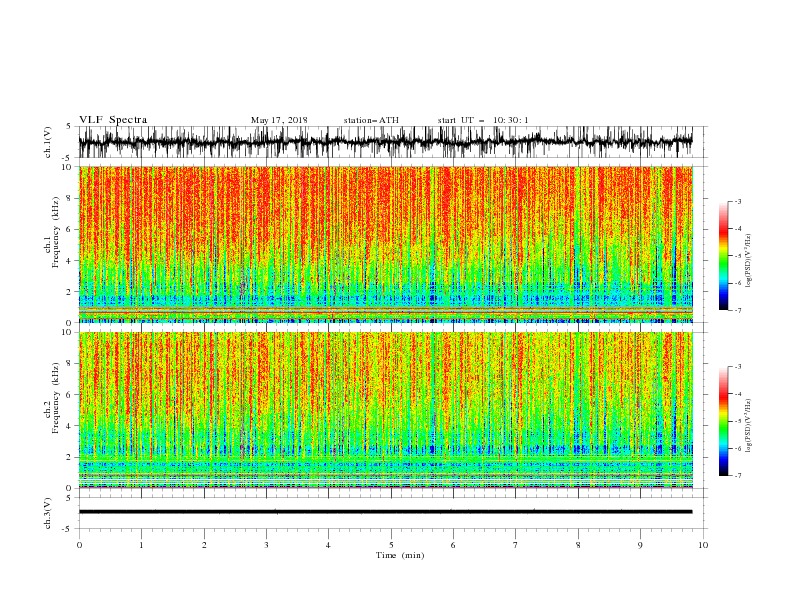Viewport: 792px width, 612px height.
Task: Click the ch.2 PSD color scale bar
Action: [723, 421]
